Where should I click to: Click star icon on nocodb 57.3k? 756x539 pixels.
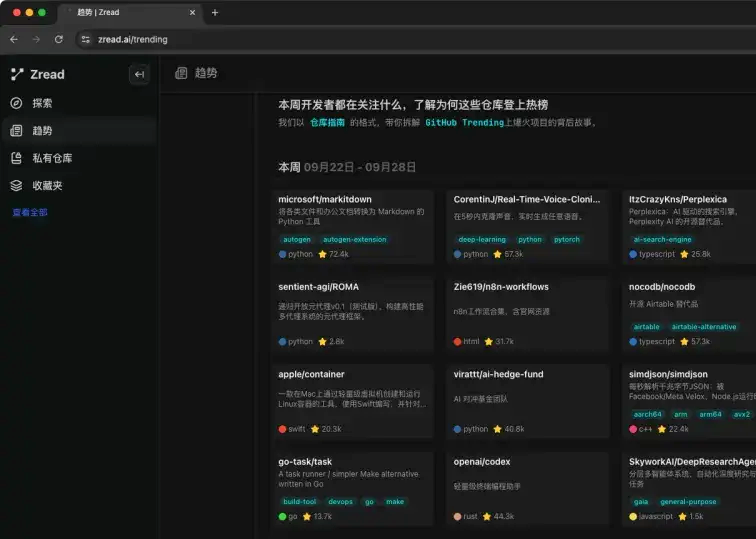coord(684,342)
